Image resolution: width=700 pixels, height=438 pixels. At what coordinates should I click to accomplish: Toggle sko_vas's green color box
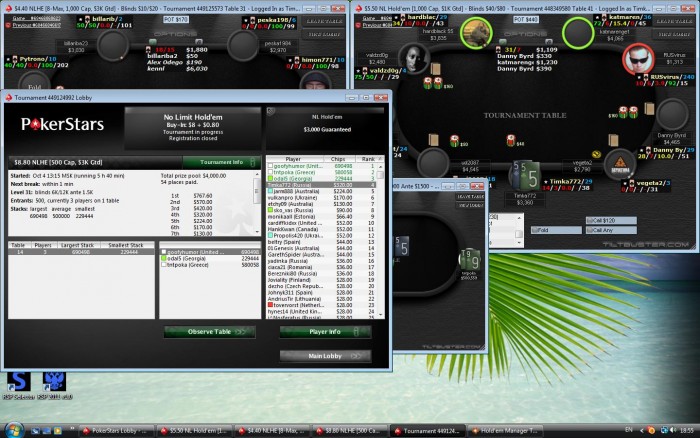click(270, 210)
